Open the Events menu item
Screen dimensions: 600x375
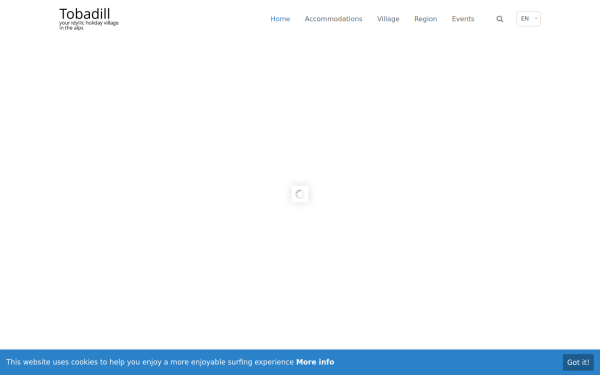pyautogui.click(x=463, y=19)
